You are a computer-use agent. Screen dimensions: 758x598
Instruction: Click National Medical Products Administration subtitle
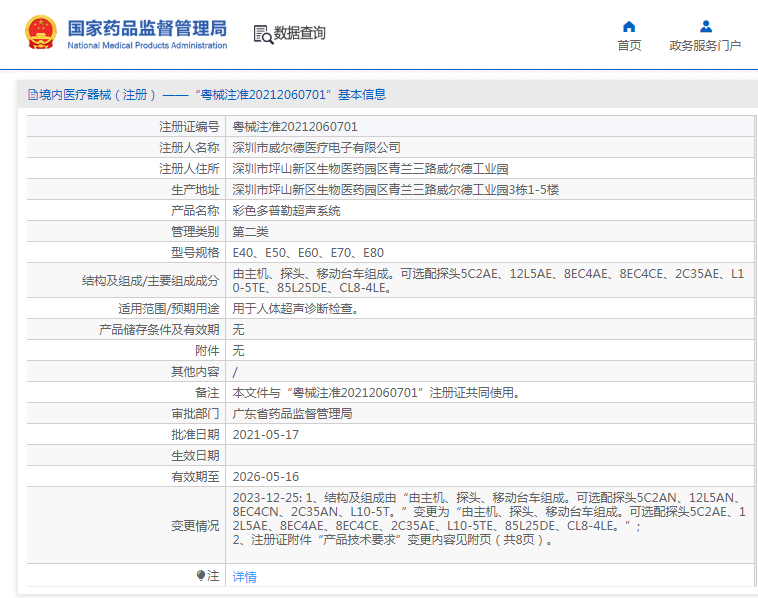pos(147,45)
